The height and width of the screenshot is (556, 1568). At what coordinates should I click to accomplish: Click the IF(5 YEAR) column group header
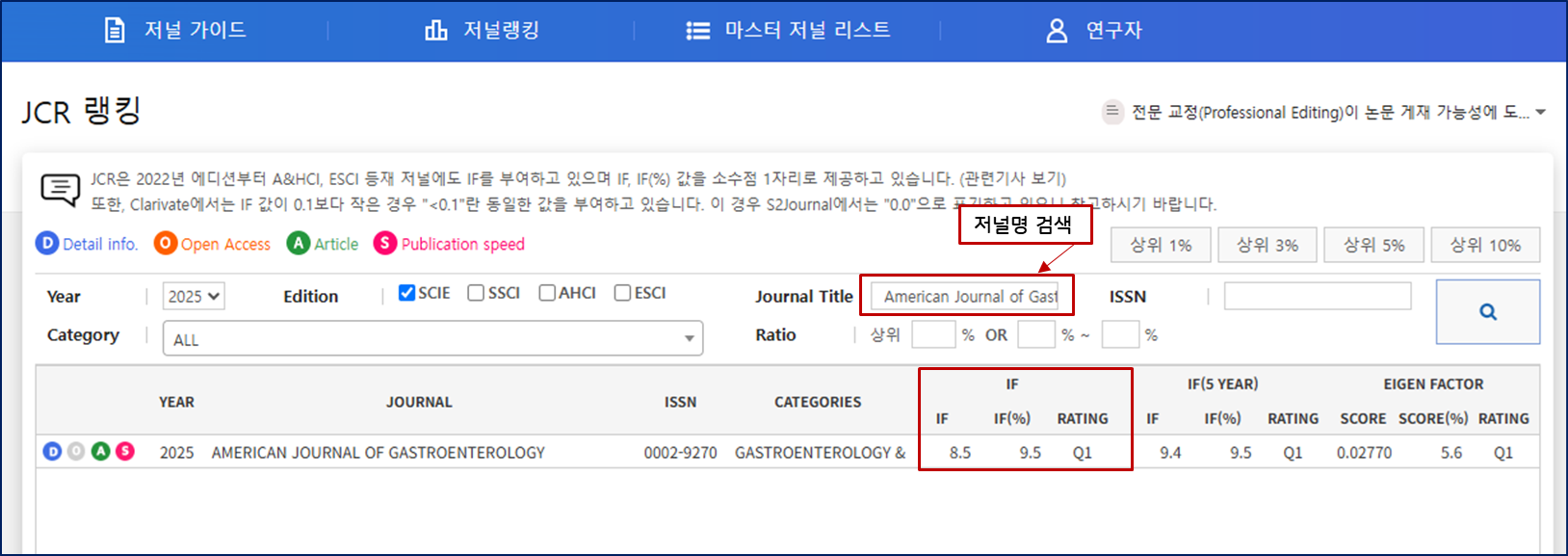point(1222,384)
